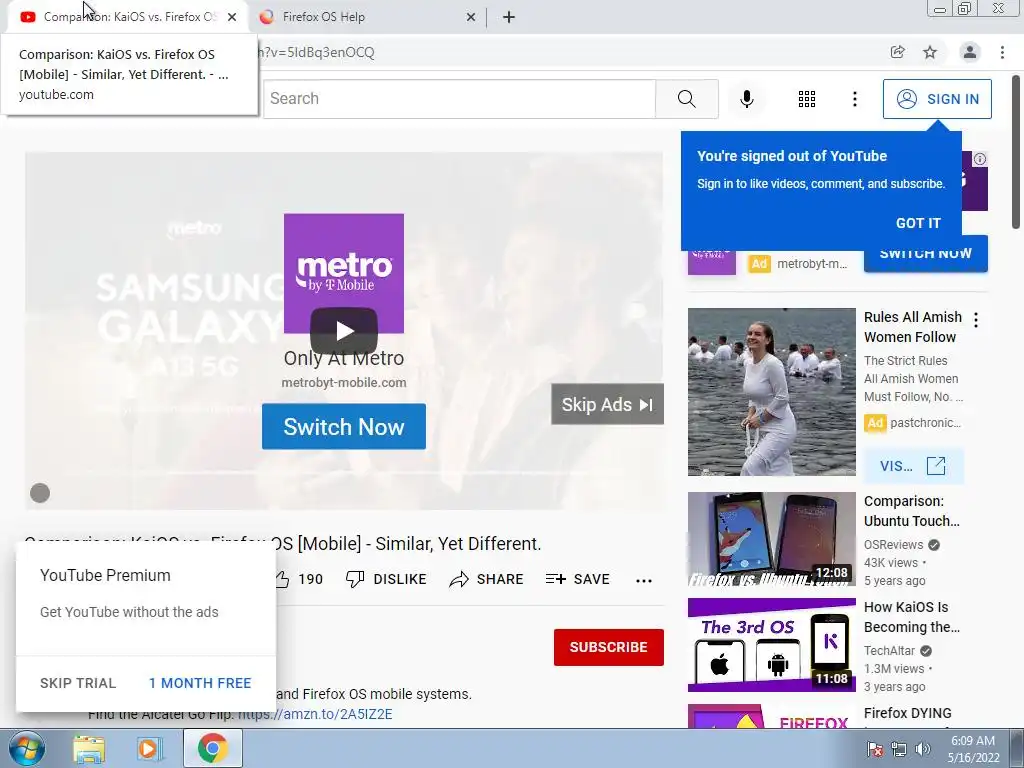Open 'Comparison: Ubuntu Touch...' video title
Image resolution: width=1024 pixels, height=768 pixels.
pos(912,511)
